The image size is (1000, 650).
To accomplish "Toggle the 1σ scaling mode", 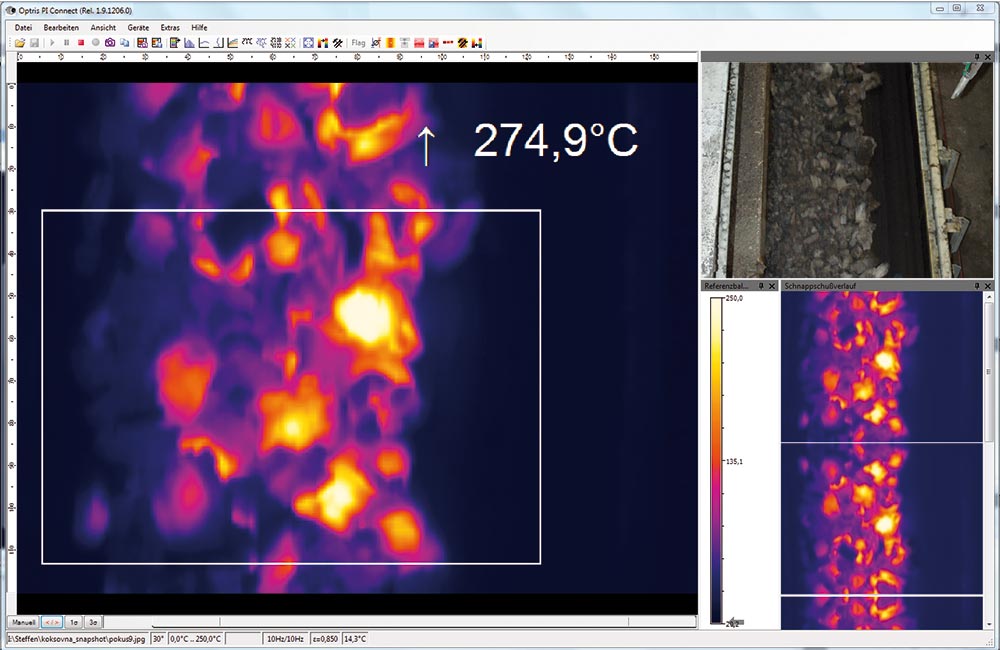I will (74, 621).
